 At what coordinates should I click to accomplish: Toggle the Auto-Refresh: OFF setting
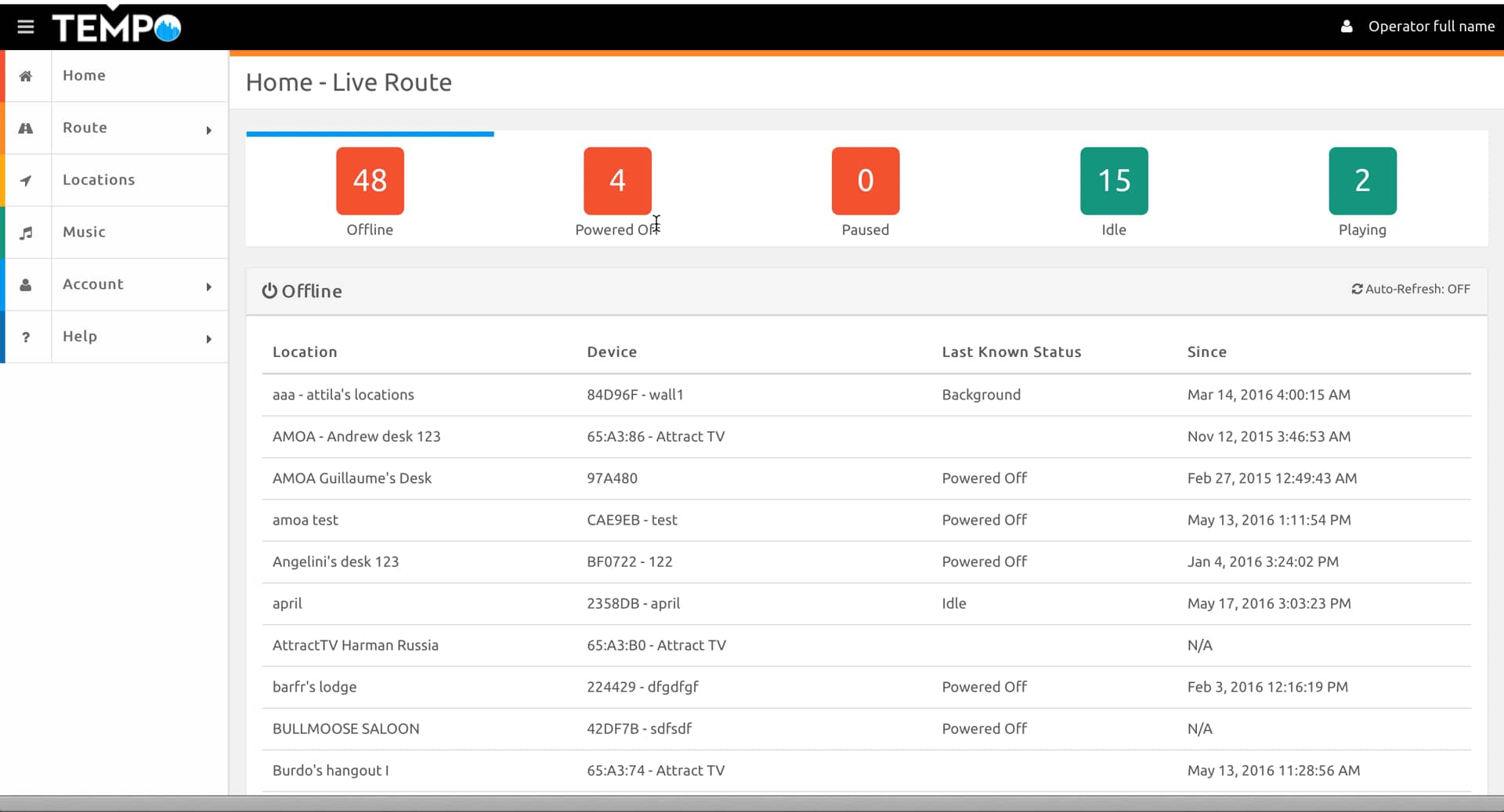click(x=1410, y=289)
